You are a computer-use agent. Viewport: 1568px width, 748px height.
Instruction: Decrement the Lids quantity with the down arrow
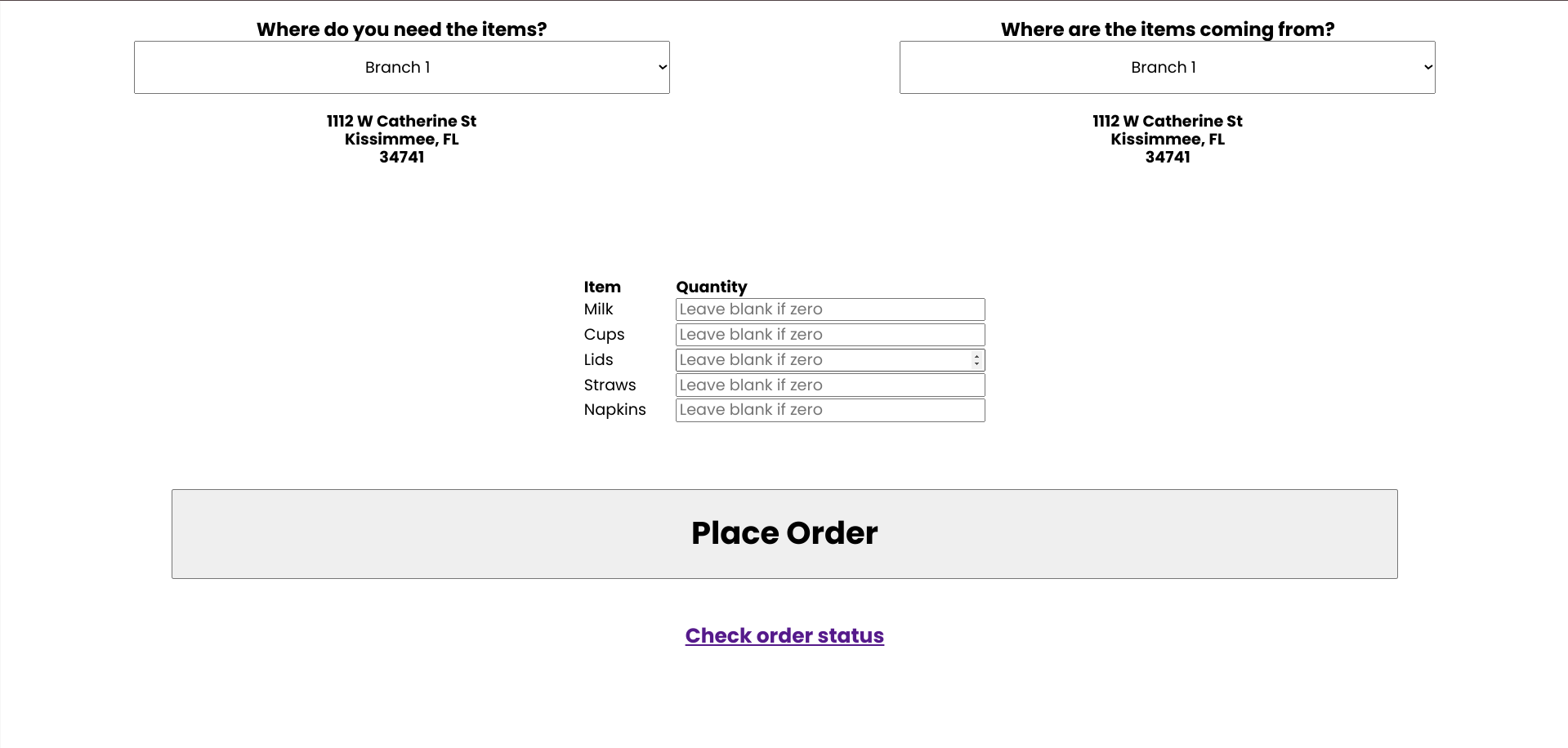976,363
